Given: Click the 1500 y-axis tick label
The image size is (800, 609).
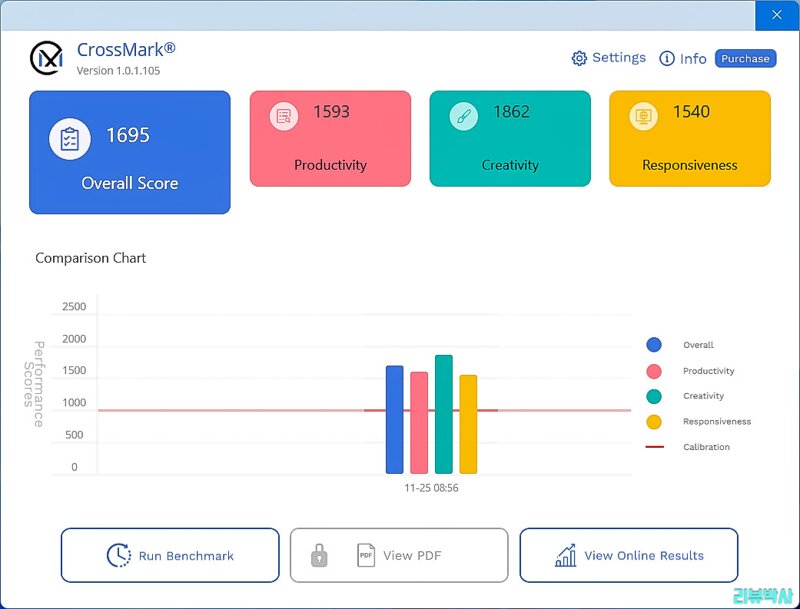Looking at the screenshot, I should point(74,370).
